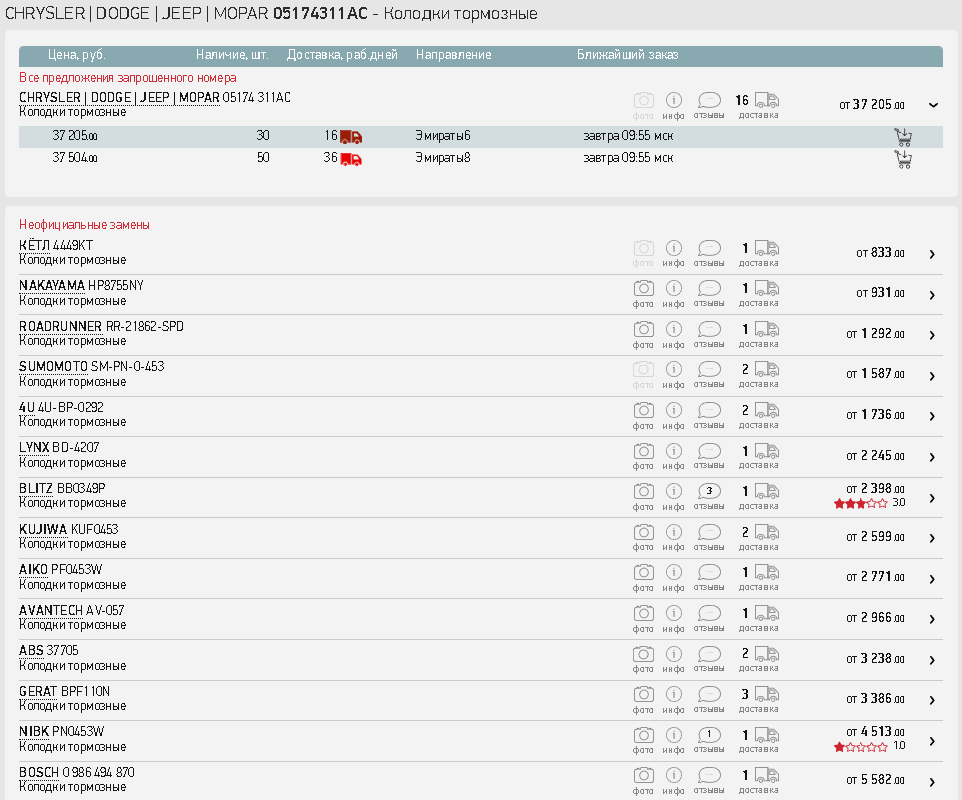Open the КЁТЛ brand link

coord(34,245)
